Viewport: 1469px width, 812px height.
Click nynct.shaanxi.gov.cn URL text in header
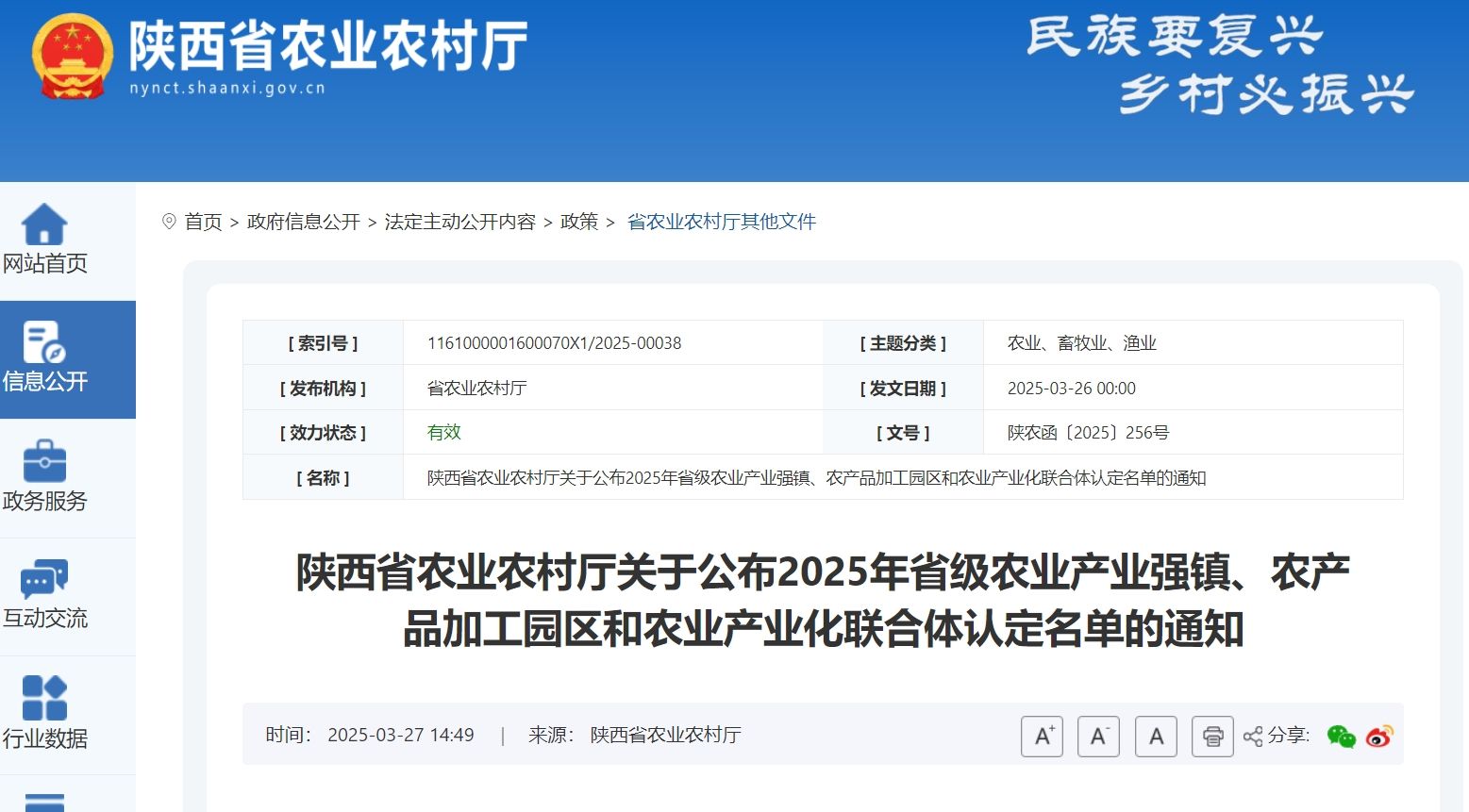pos(227,88)
